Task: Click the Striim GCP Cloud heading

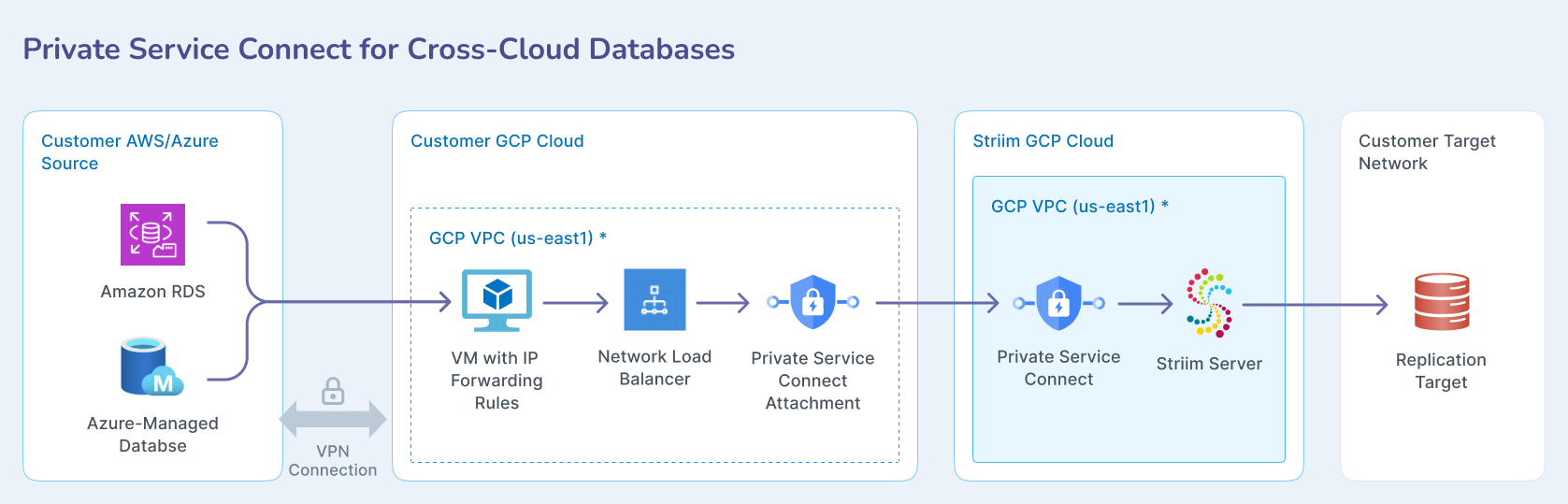Action: [1043, 141]
